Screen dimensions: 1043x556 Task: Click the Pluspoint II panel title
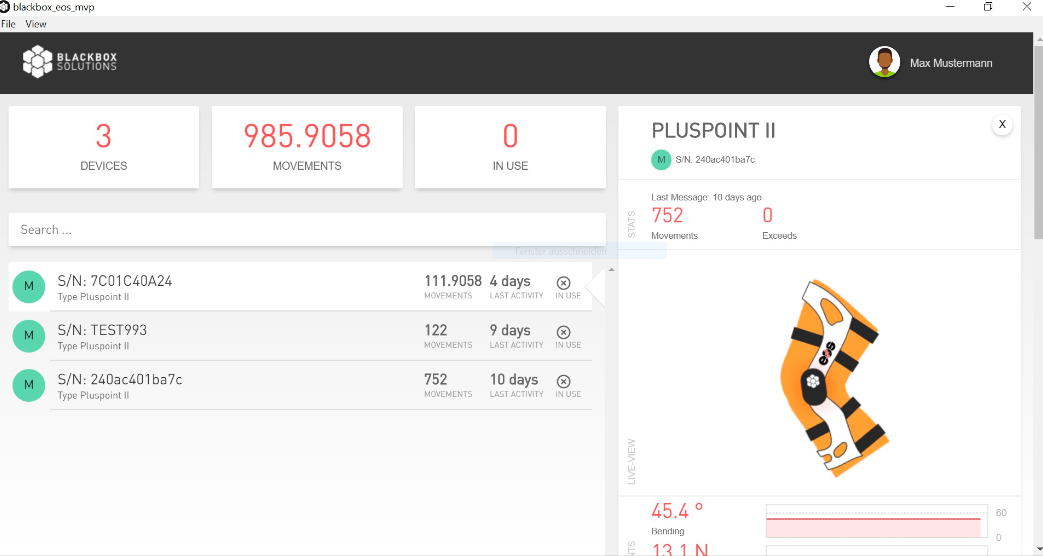713,130
